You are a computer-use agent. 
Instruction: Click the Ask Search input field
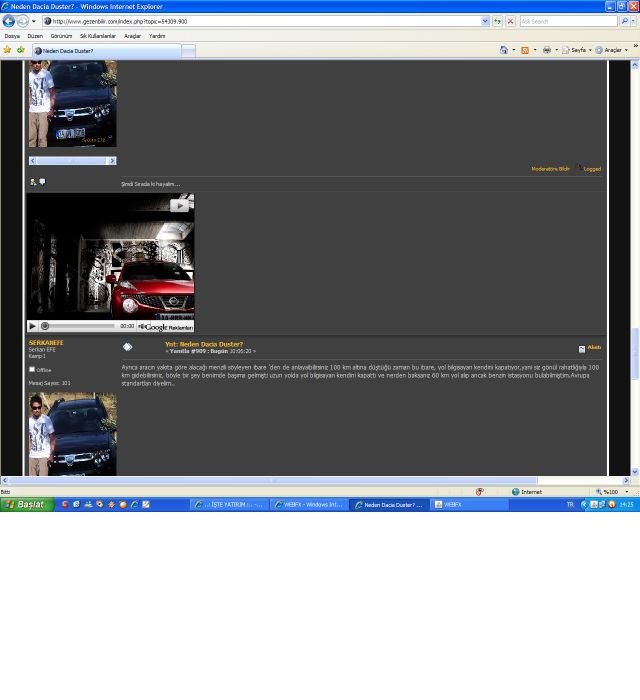[x=567, y=21]
